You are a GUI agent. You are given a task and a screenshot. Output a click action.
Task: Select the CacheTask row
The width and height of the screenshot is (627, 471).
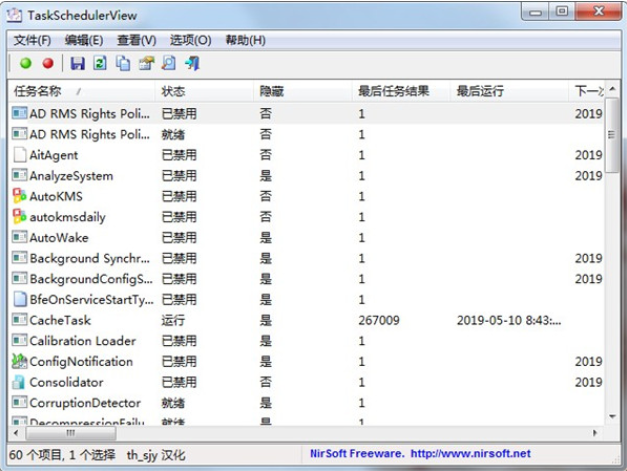point(60,320)
